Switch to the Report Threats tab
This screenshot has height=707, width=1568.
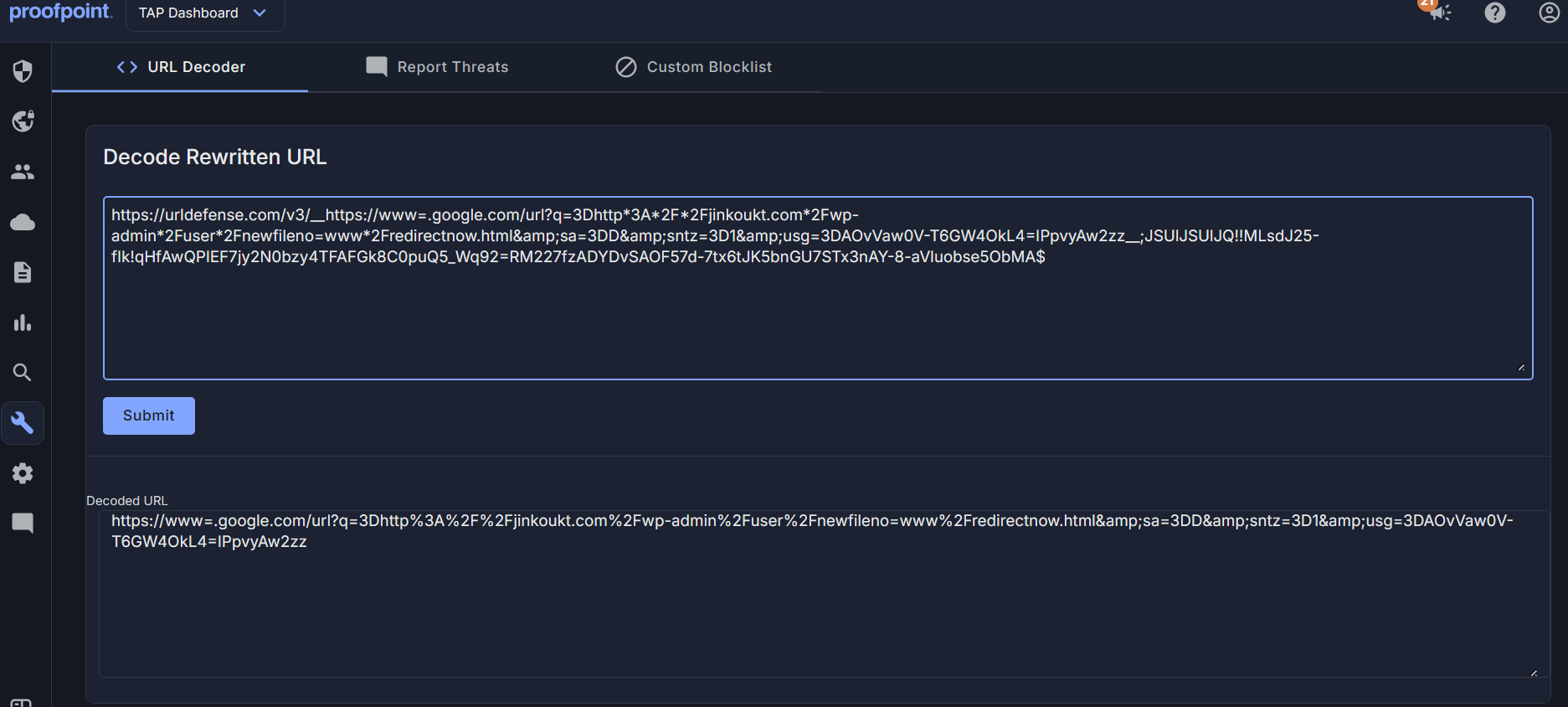(x=437, y=67)
